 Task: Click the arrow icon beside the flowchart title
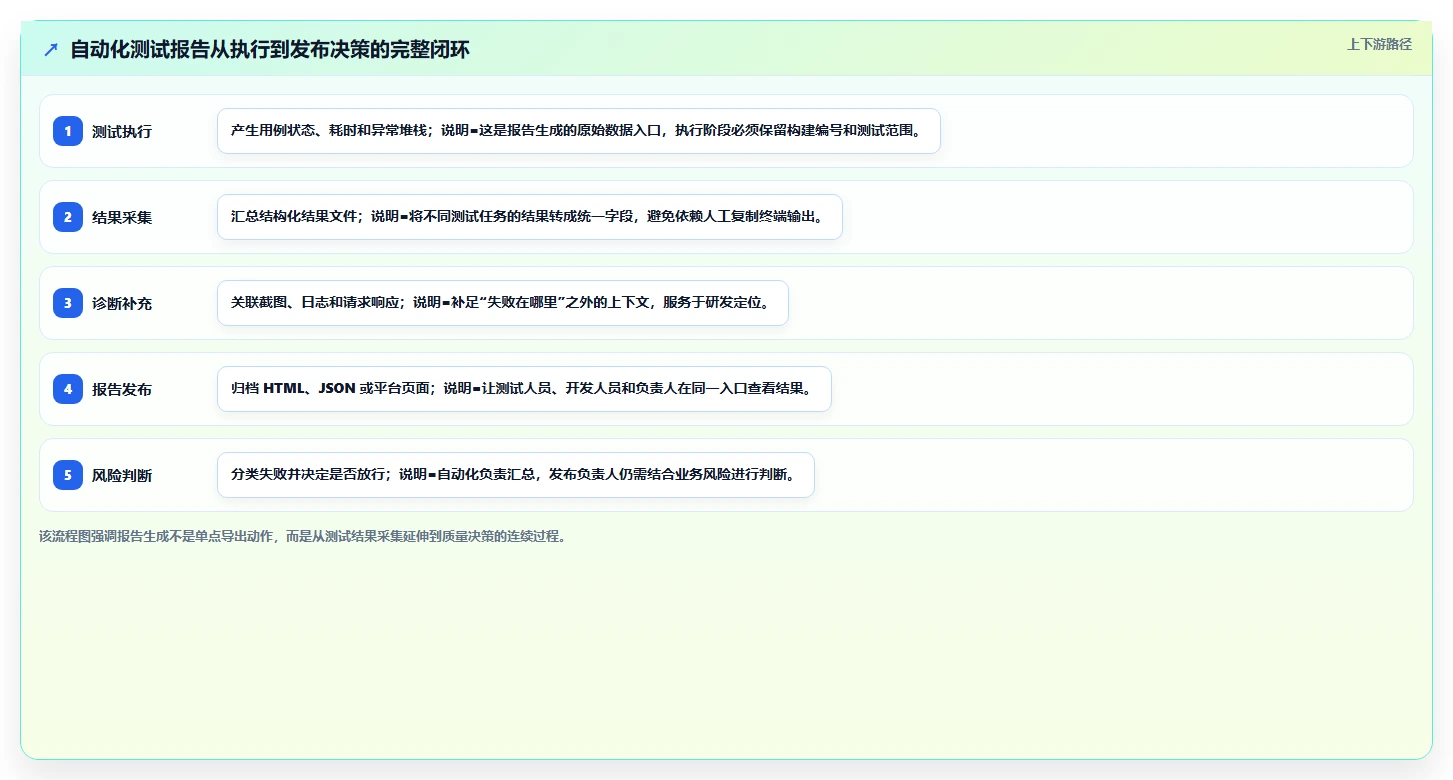click(x=51, y=49)
